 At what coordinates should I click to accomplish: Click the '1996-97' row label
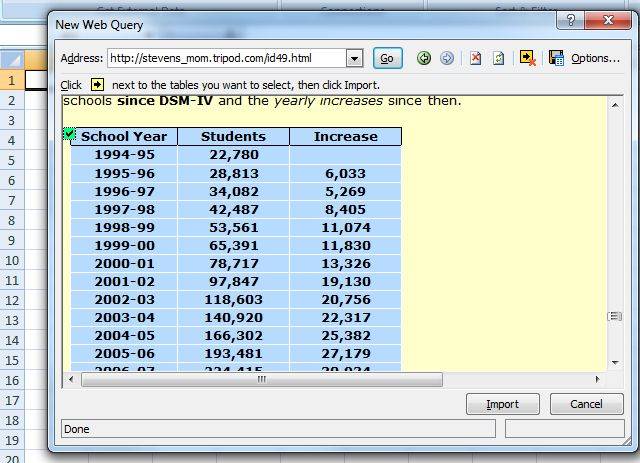click(x=124, y=191)
